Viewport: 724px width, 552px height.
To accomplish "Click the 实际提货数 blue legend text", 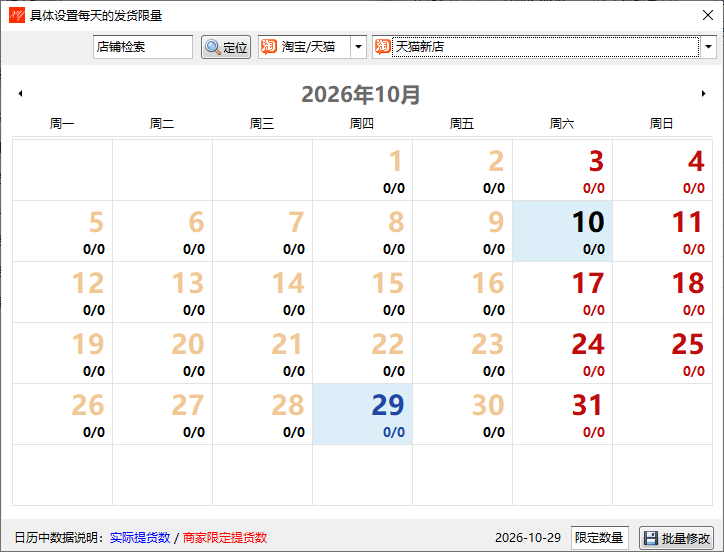I will point(140,538).
